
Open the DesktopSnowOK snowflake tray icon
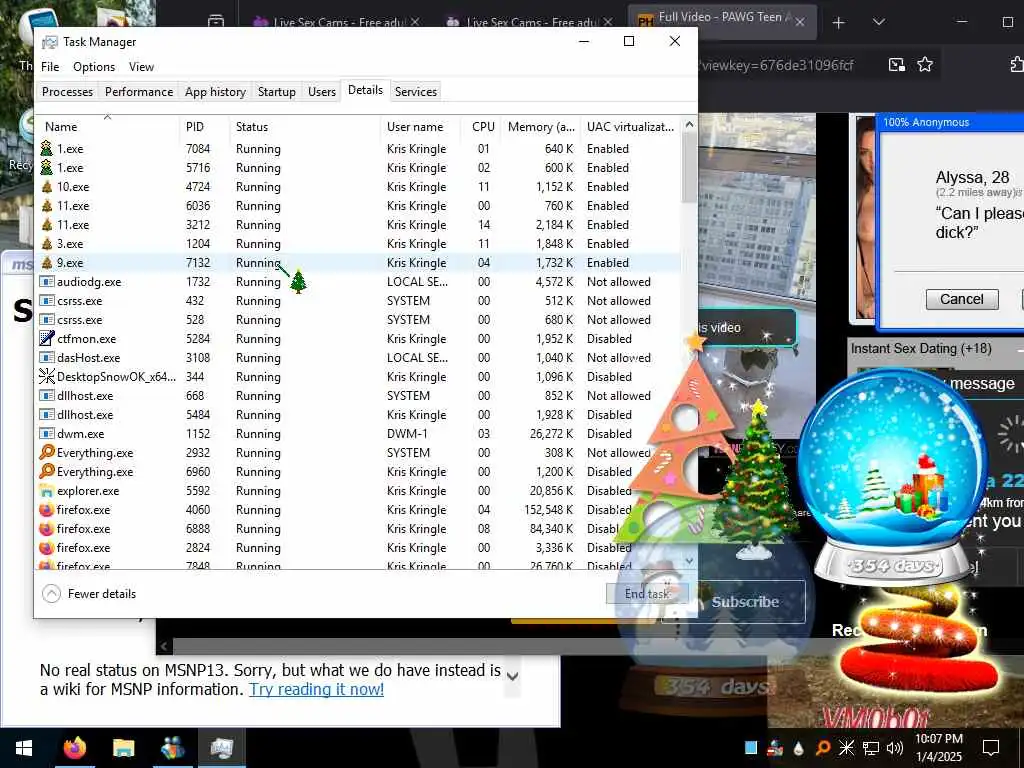[846, 748]
